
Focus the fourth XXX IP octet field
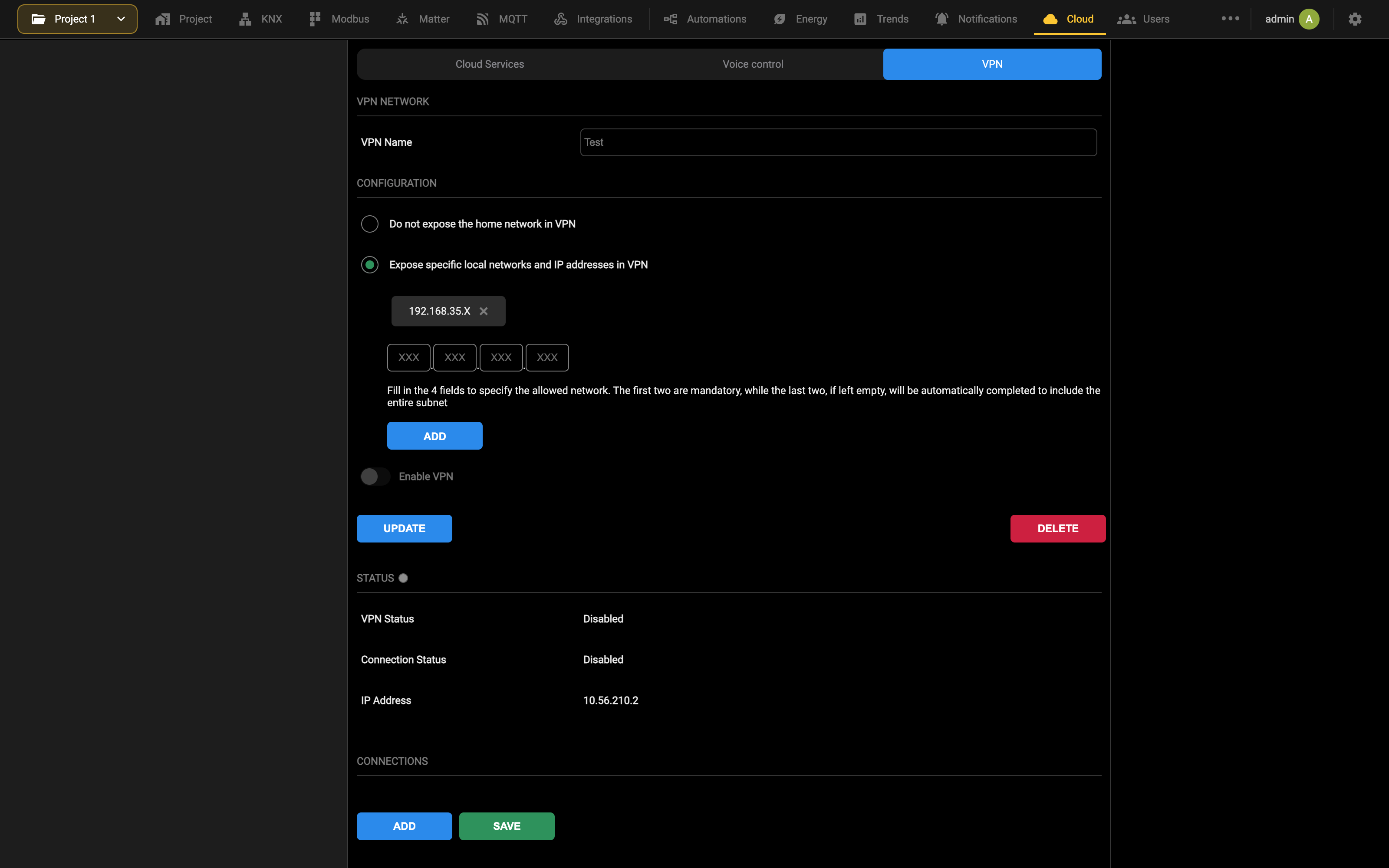tap(547, 358)
